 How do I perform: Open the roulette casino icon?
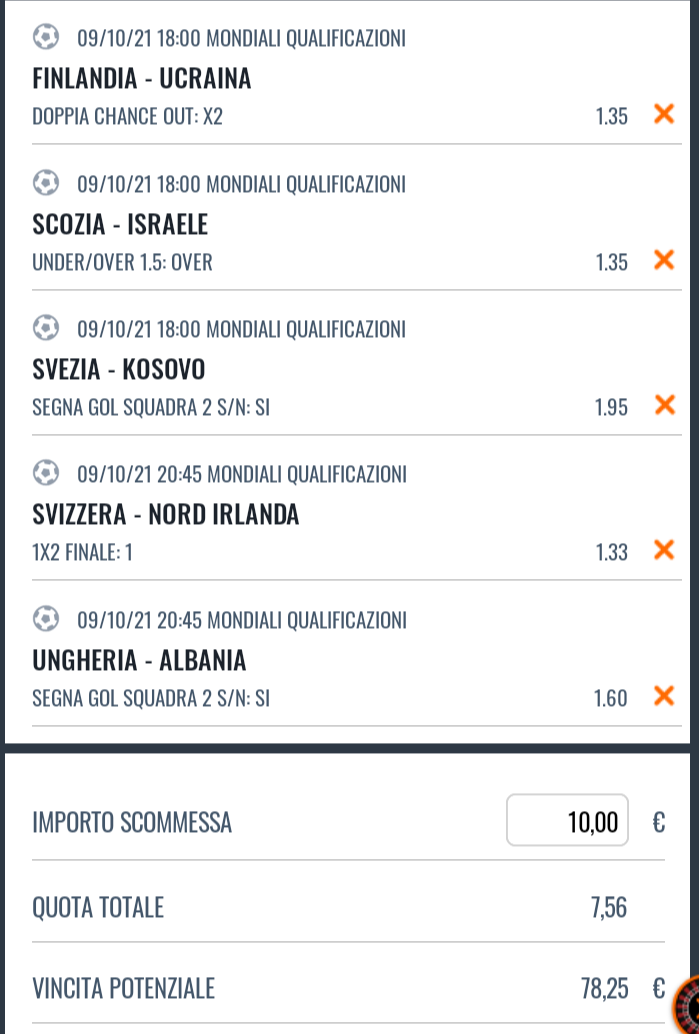pos(686,1006)
